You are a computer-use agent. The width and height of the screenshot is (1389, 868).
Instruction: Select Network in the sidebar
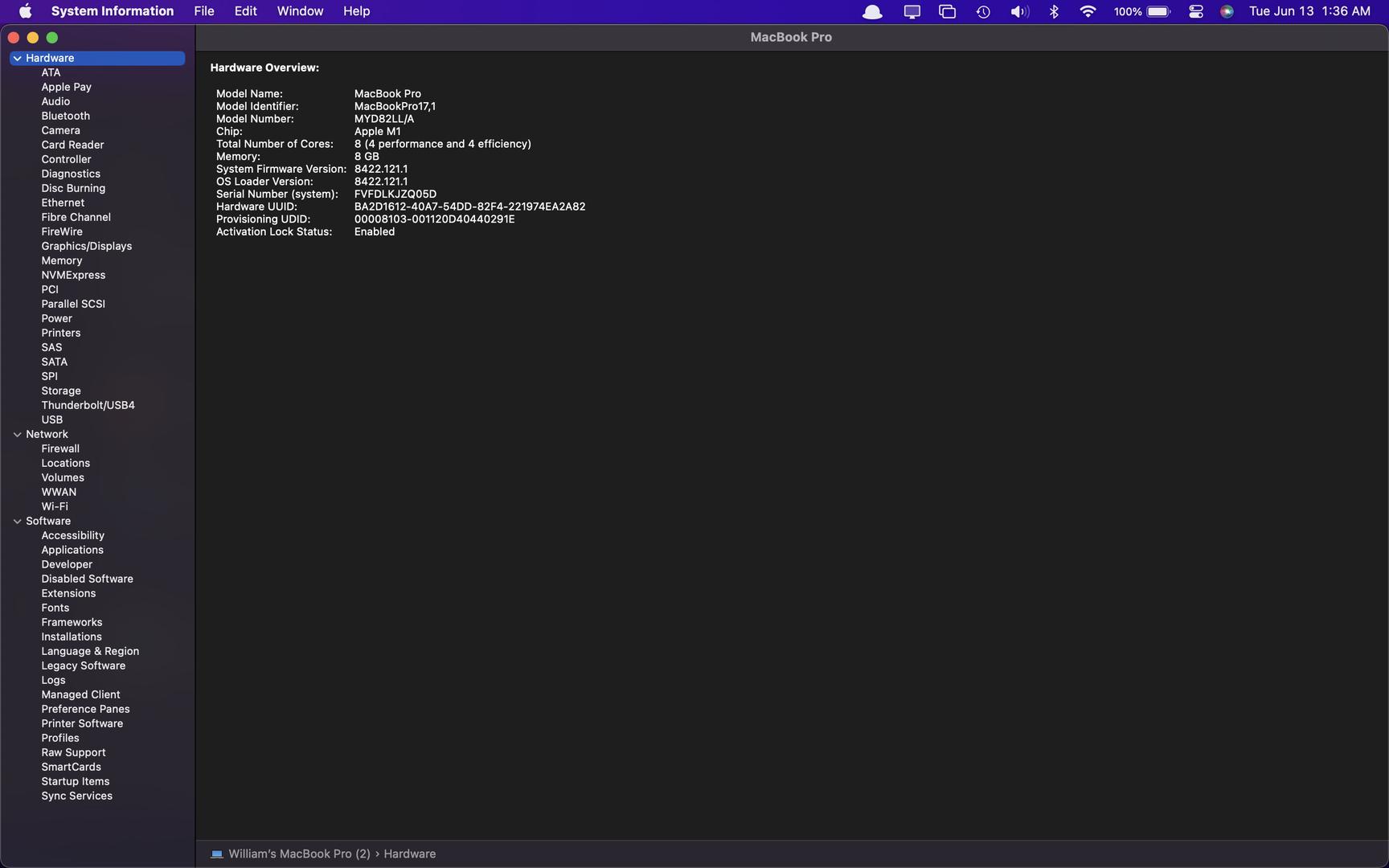[x=47, y=434]
